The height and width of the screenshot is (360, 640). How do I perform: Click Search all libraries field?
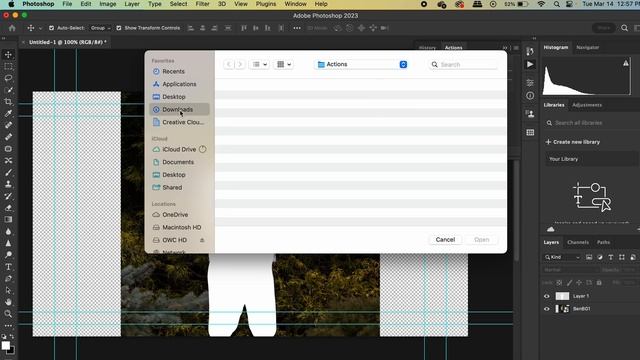591,123
